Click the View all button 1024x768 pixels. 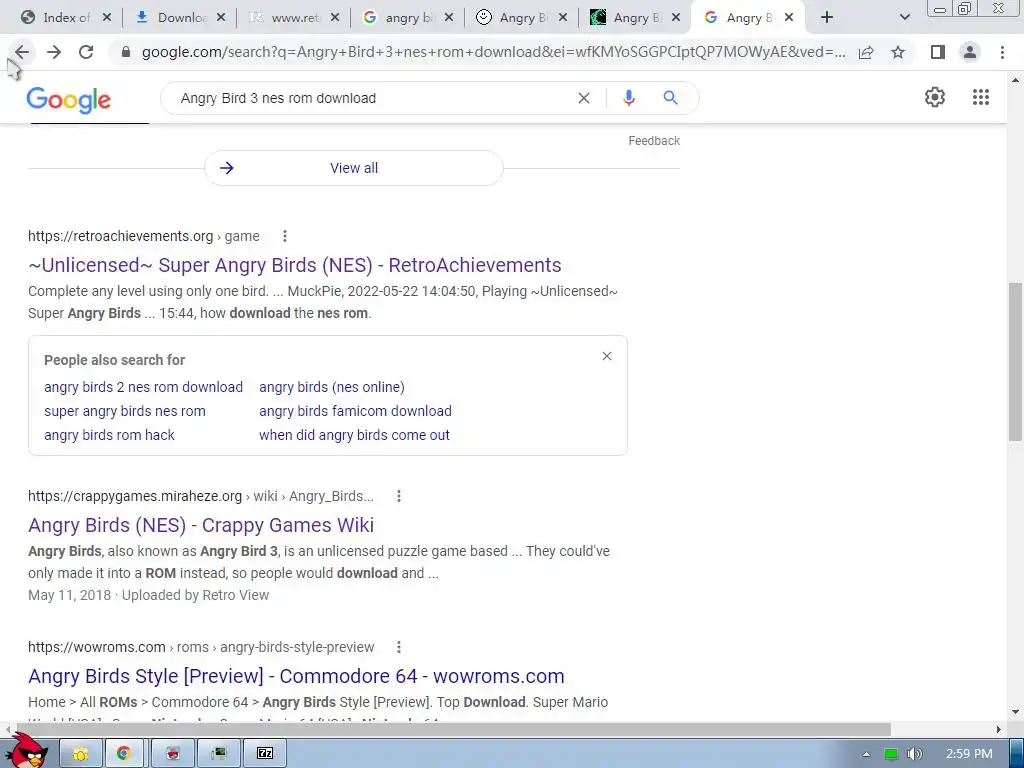coord(354,168)
